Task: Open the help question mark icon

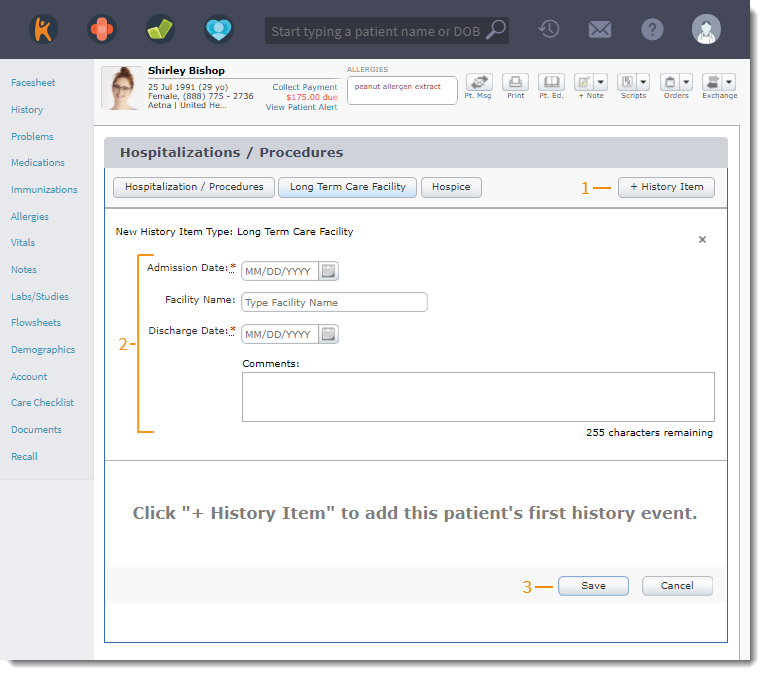Action: click(652, 30)
